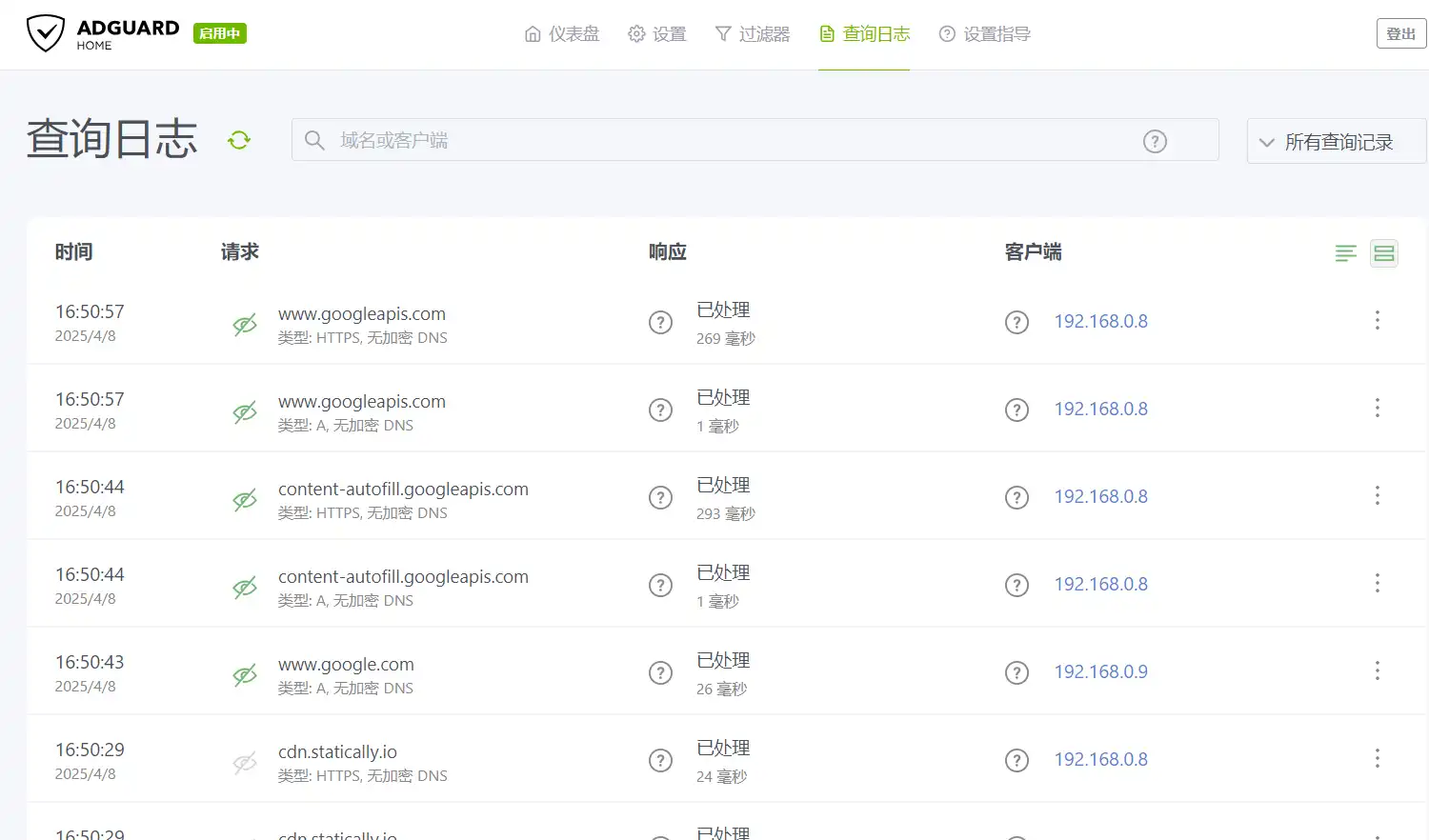Toggle tracking eye icon for www.google.com
The image size is (1429, 840).
tap(245, 674)
